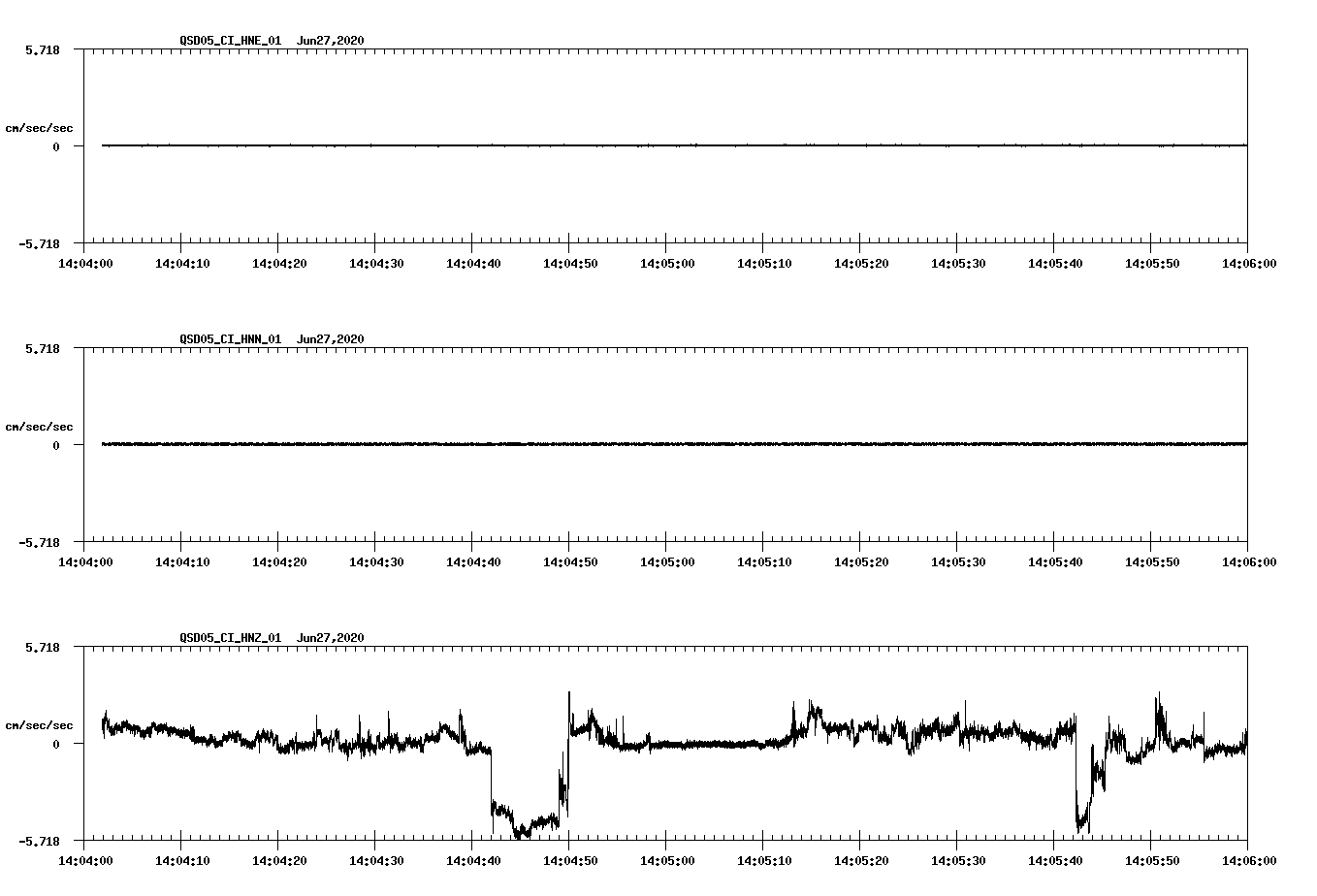The width and height of the screenshot is (1317, 896).
Task: Click the -5.718 lower limit on HNN chart
Action: [x=40, y=542]
